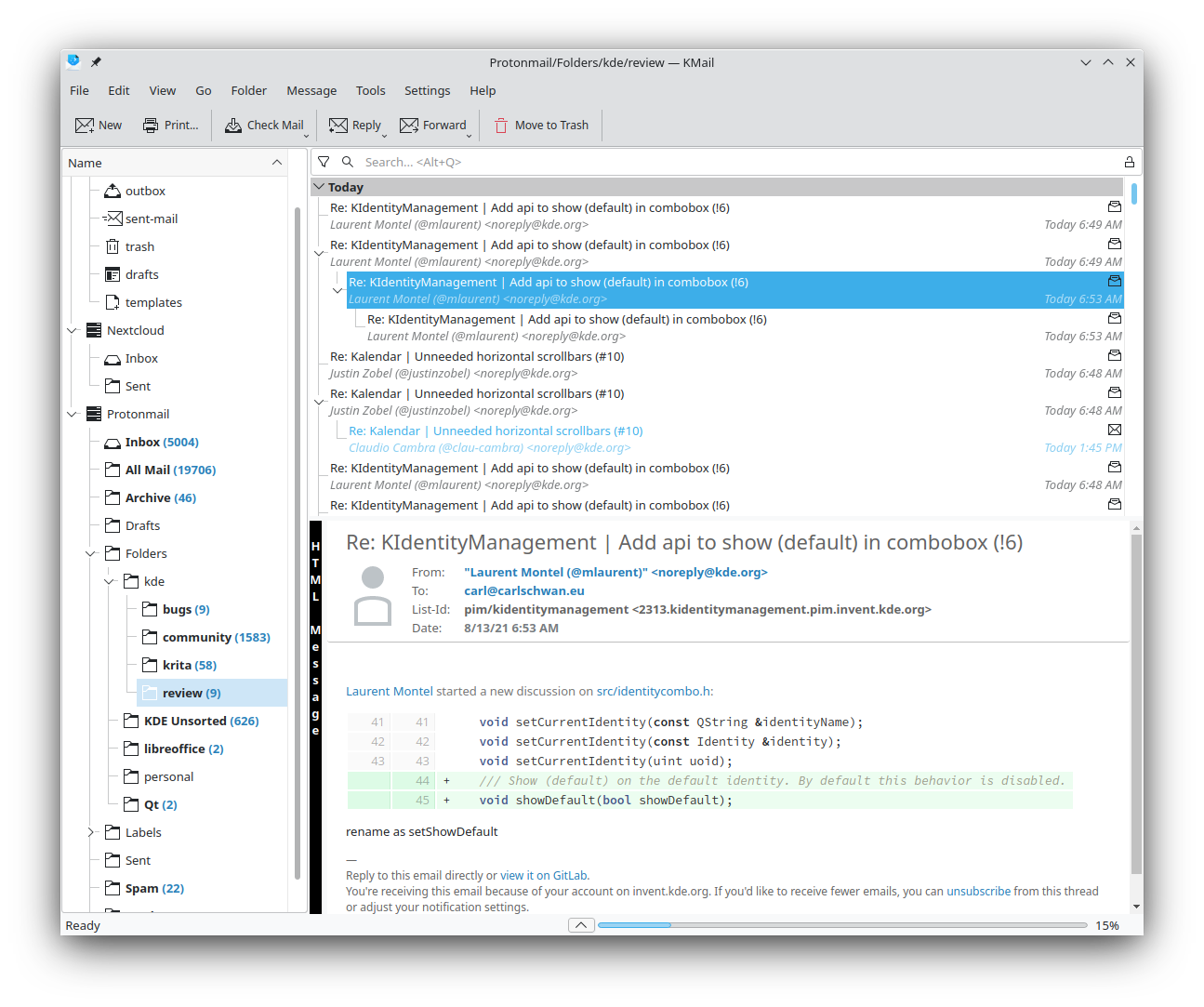Image resolution: width=1204 pixels, height=1007 pixels.
Task: Click the New message envelope icon
Action: point(85,126)
